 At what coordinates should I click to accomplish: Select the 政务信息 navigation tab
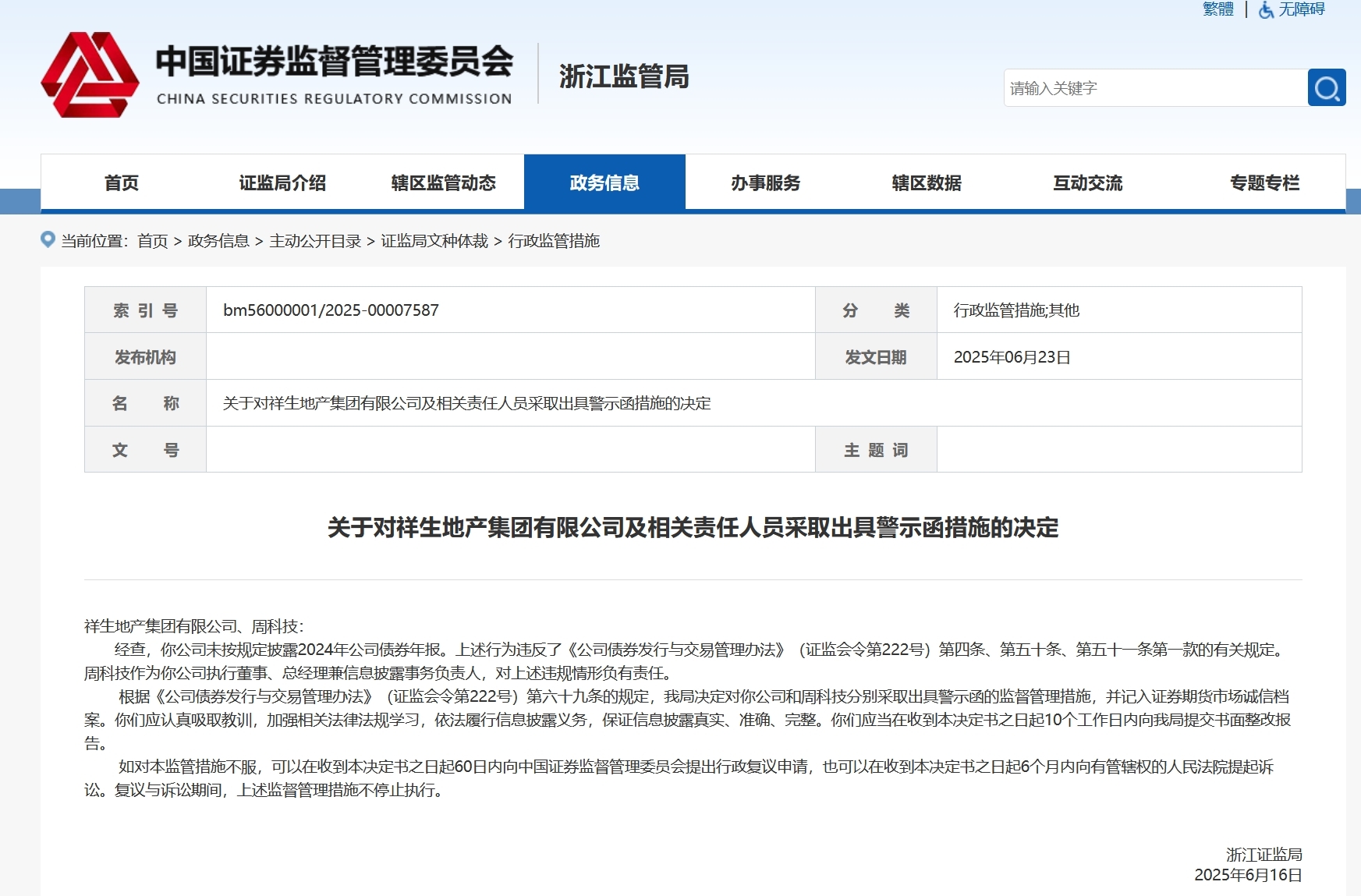(604, 182)
